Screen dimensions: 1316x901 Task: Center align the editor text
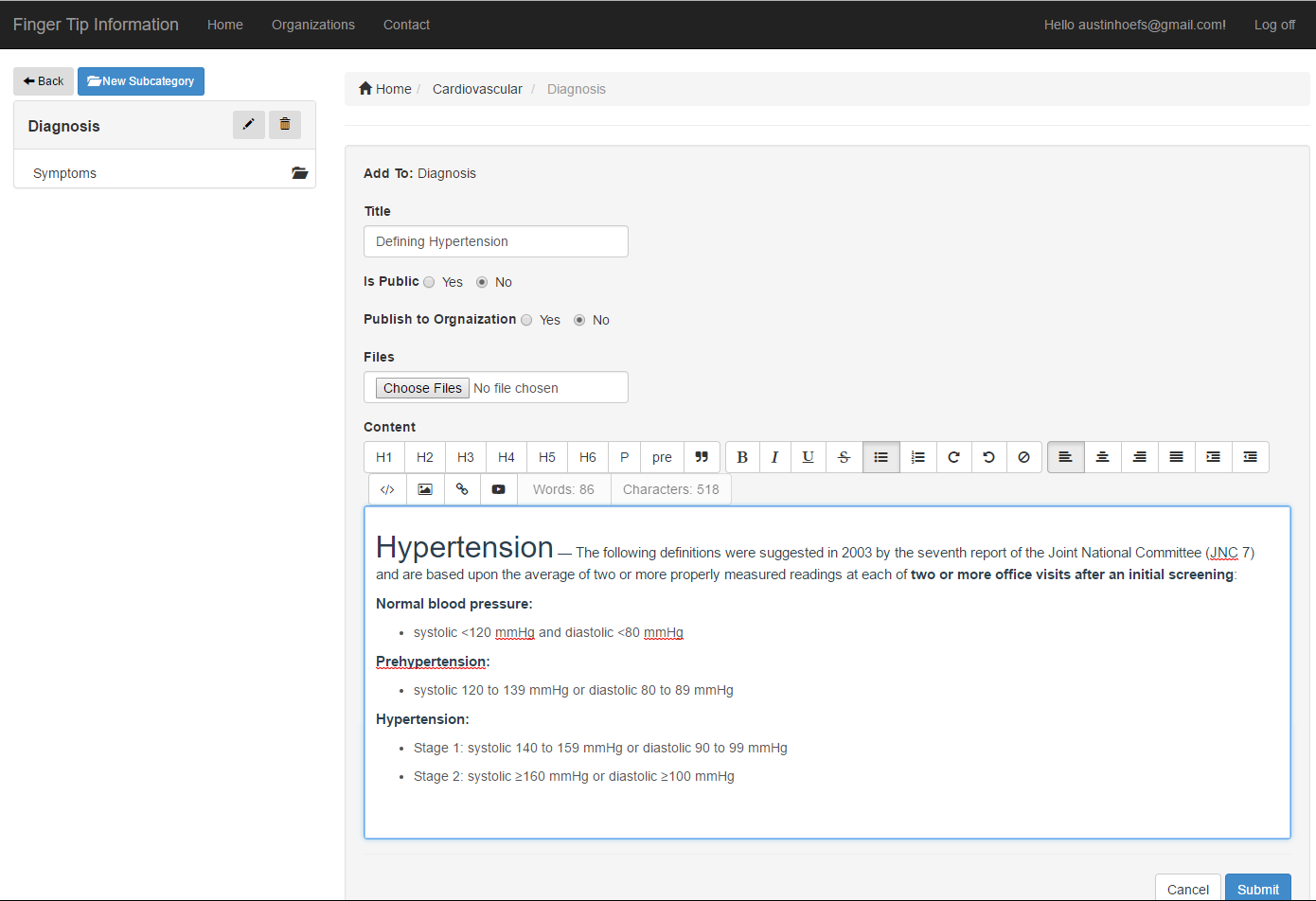(x=1102, y=457)
